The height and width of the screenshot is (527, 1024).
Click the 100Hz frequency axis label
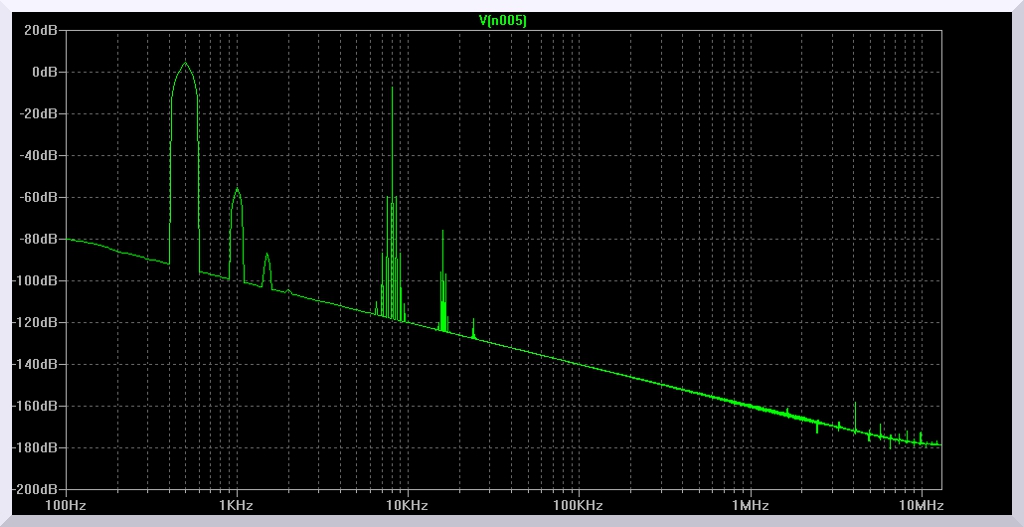click(66, 506)
